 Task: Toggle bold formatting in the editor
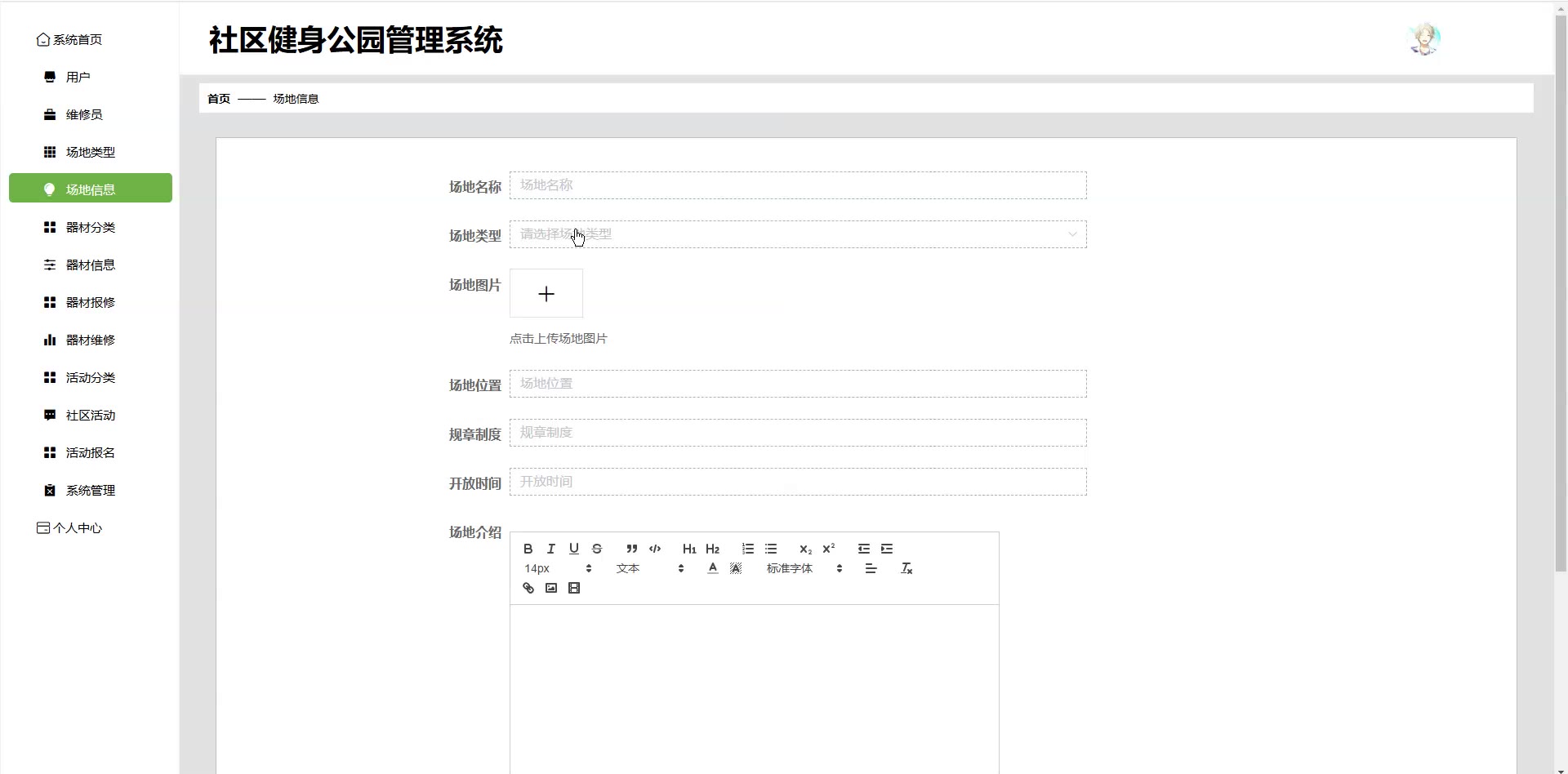(x=528, y=549)
